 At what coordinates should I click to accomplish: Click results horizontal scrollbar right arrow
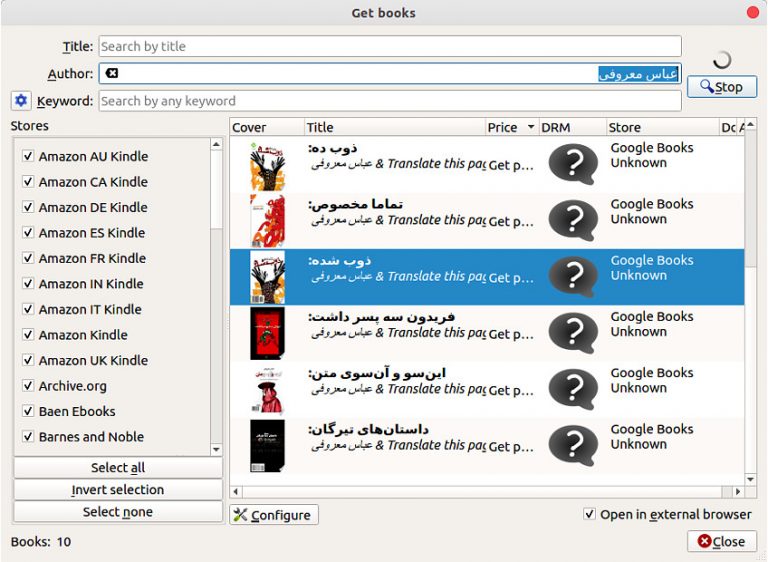(738, 491)
